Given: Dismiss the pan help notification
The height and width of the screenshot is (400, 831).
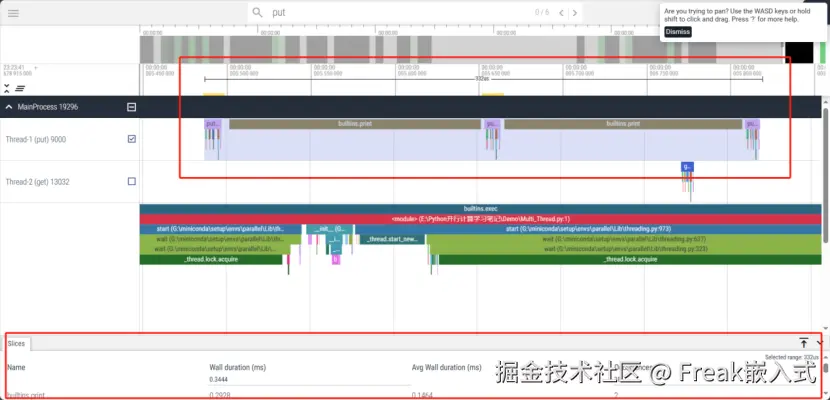Looking at the screenshot, I should coord(678,32).
